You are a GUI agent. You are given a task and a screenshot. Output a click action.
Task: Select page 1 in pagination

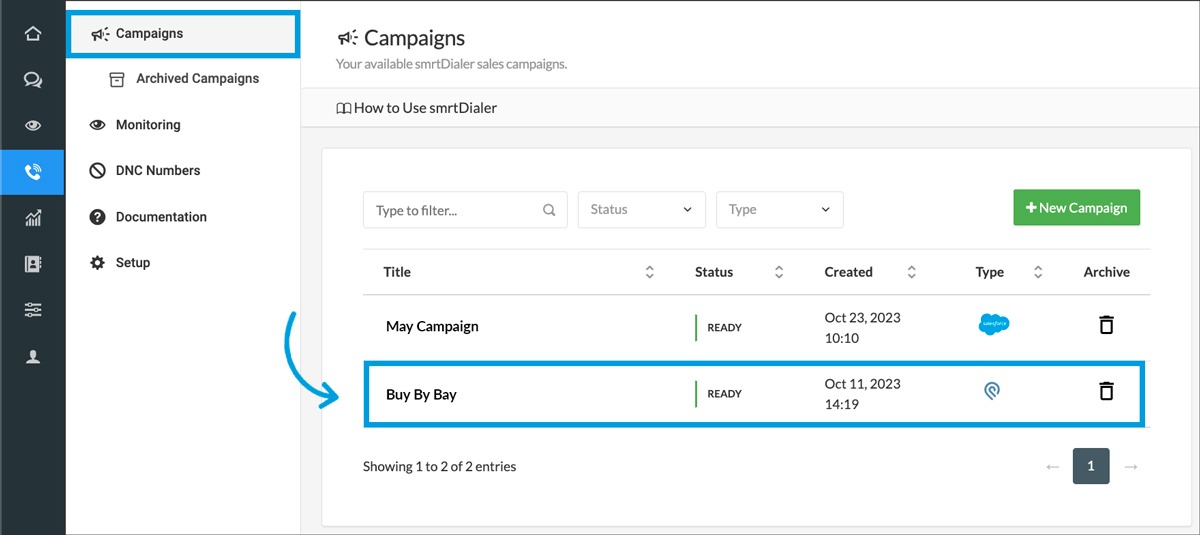click(x=1091, y=466)
